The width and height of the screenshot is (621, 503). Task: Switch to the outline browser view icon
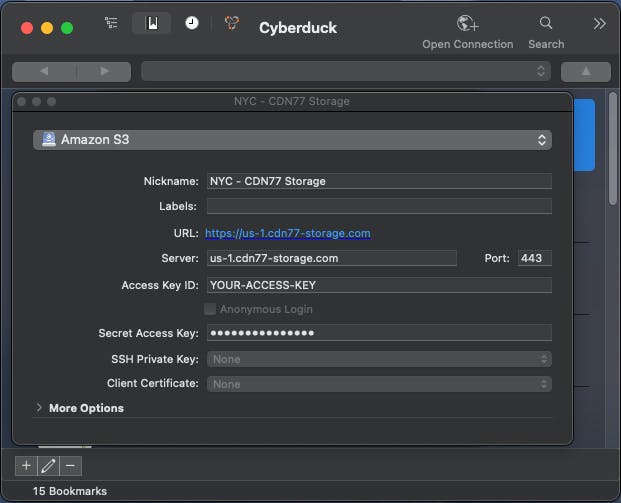coord(111,23)
